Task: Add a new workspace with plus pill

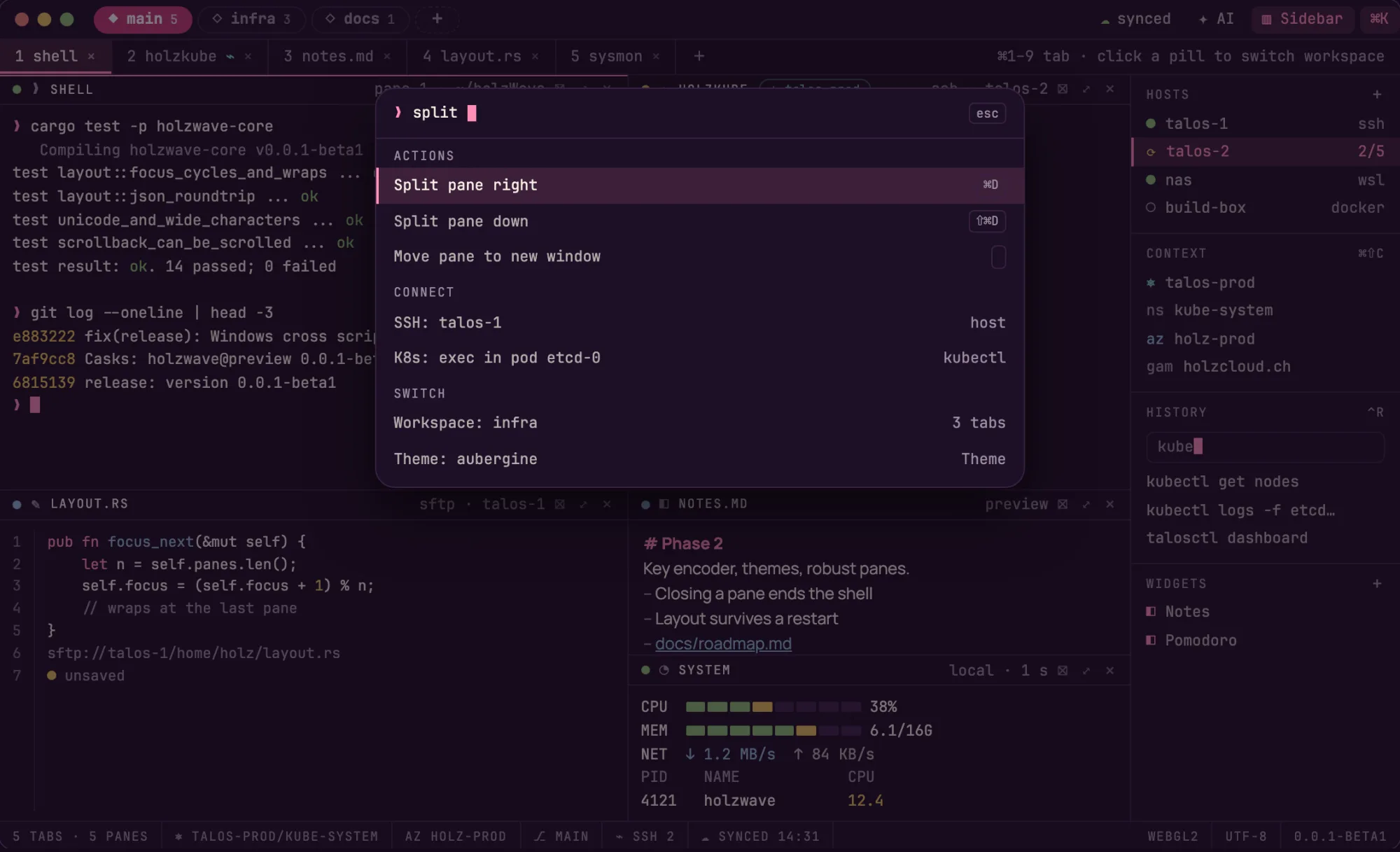Action: (437, 19)
